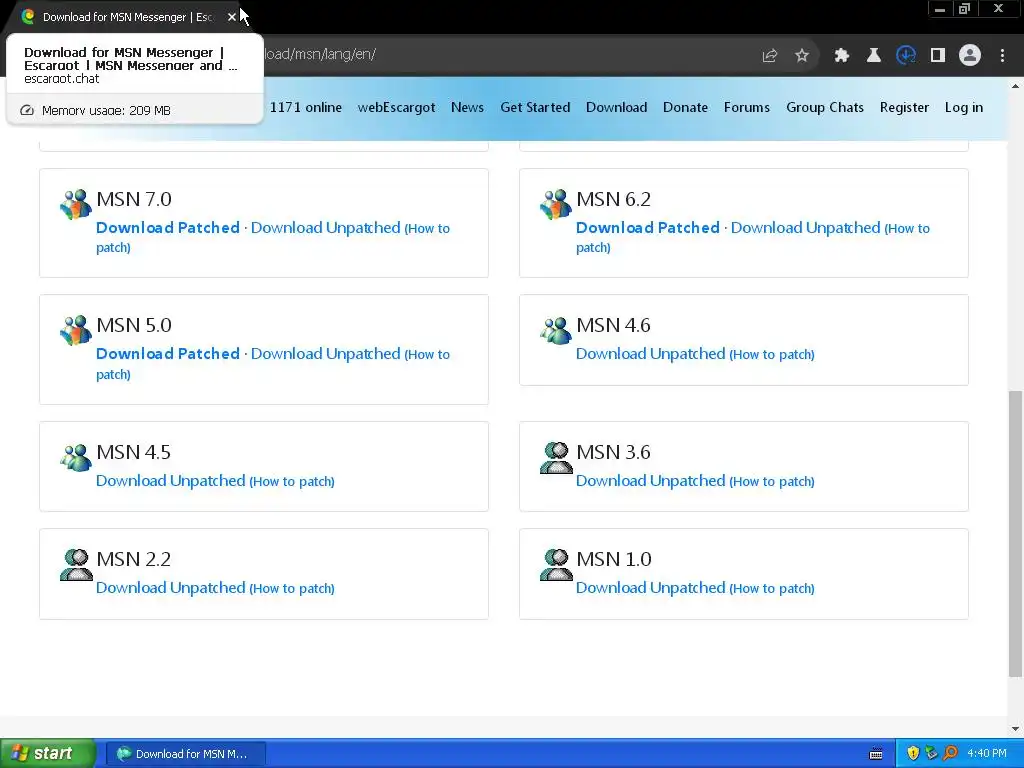Image resolution: width=1024 pixels, height=768 pixels.
Task: Visit Forums from the navigation bar
Action: click(x=746, y=107)
